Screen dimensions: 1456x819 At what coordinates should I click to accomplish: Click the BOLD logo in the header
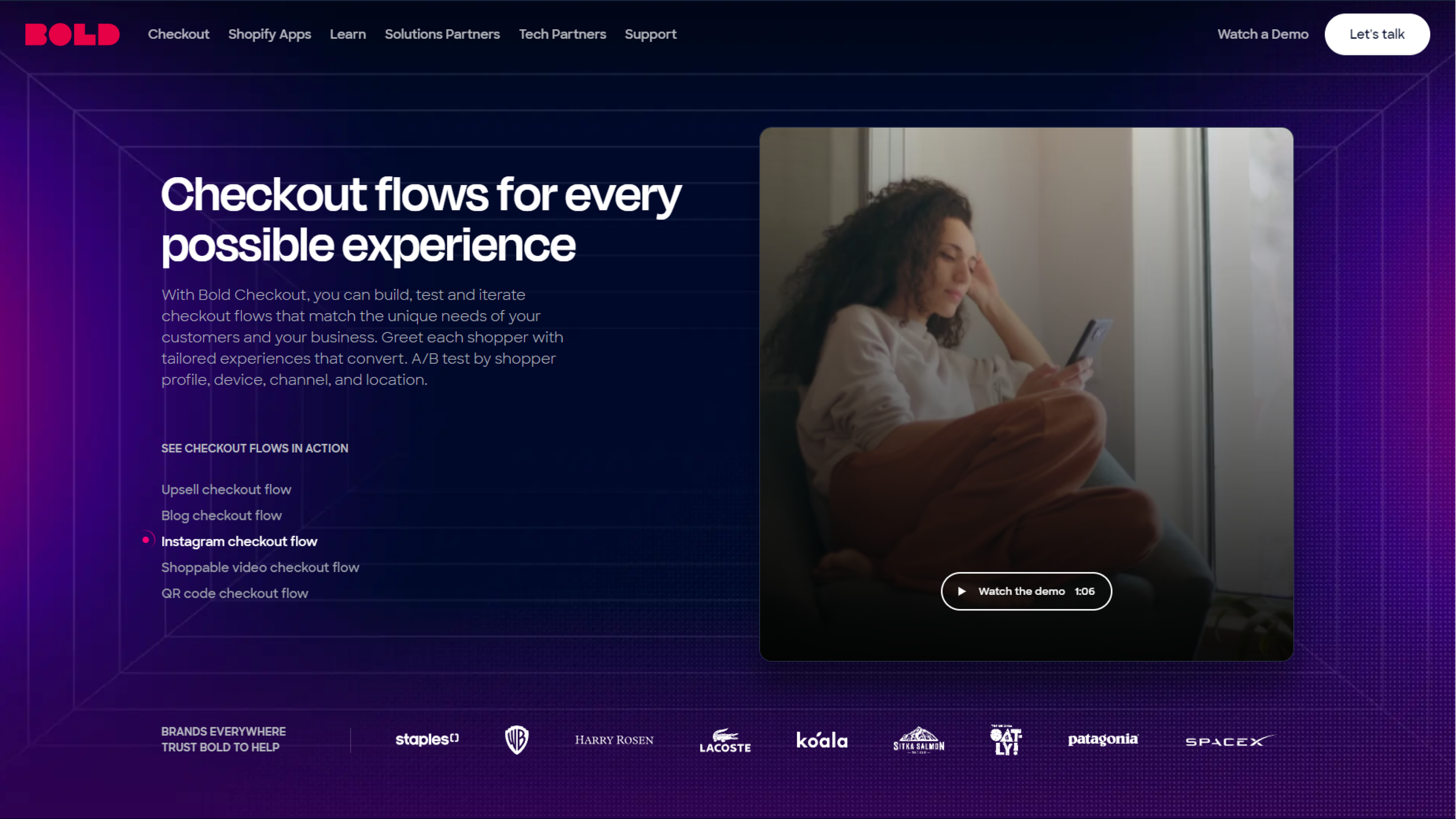point(72,34)
